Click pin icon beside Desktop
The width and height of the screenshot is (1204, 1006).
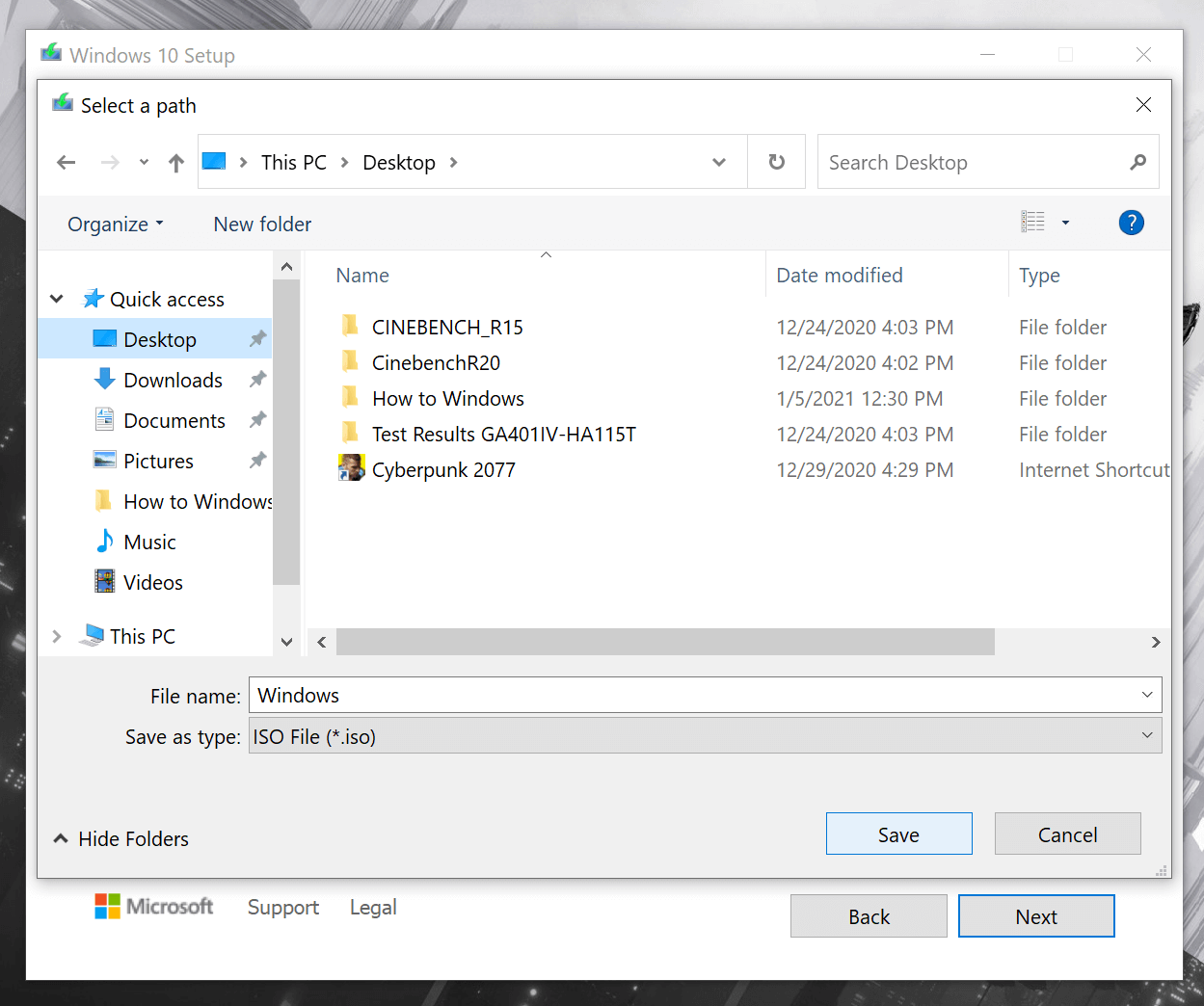(x=257, y=339)
